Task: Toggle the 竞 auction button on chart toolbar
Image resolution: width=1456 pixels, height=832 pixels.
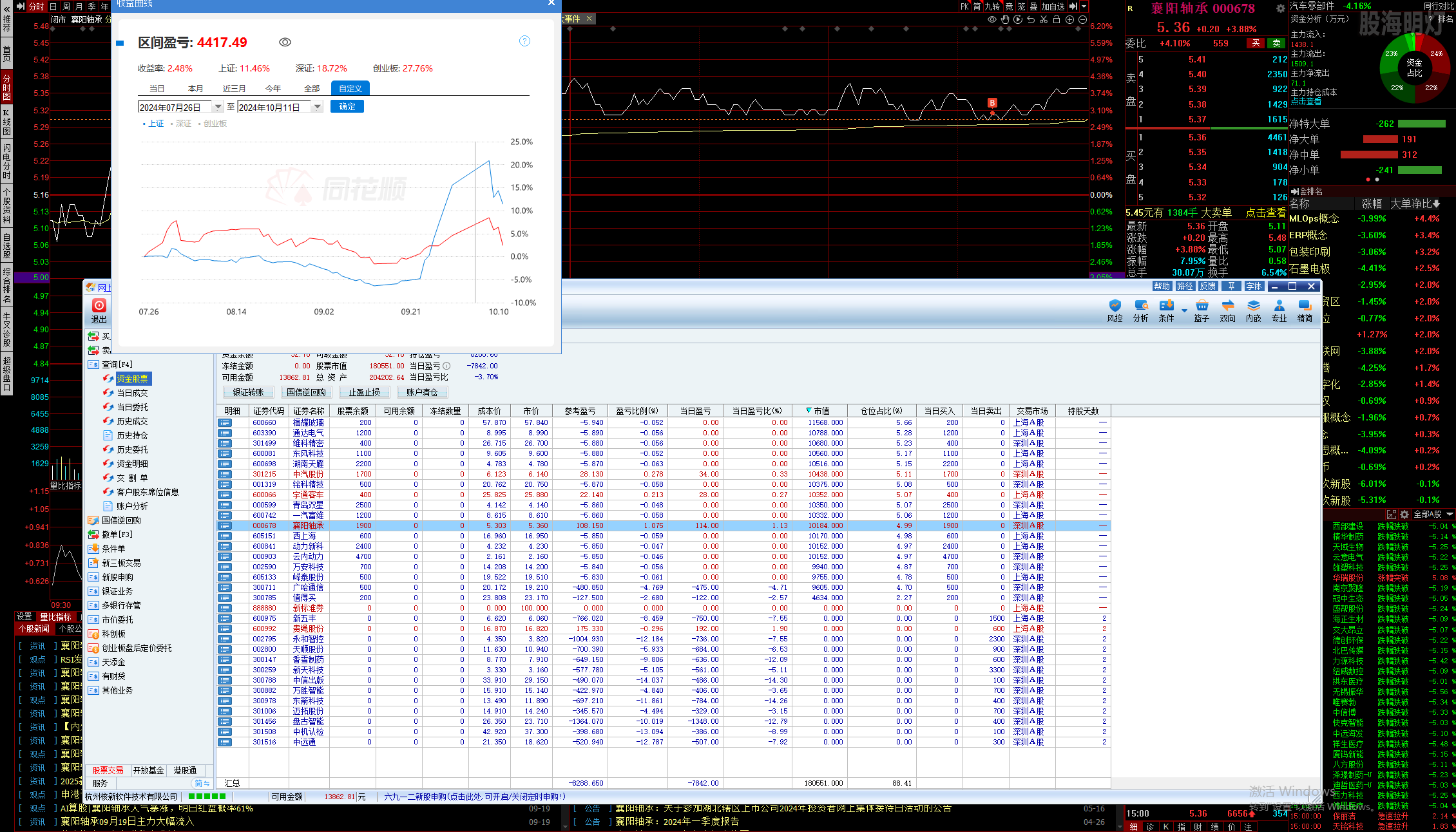Action: [x=1009, y=6]
